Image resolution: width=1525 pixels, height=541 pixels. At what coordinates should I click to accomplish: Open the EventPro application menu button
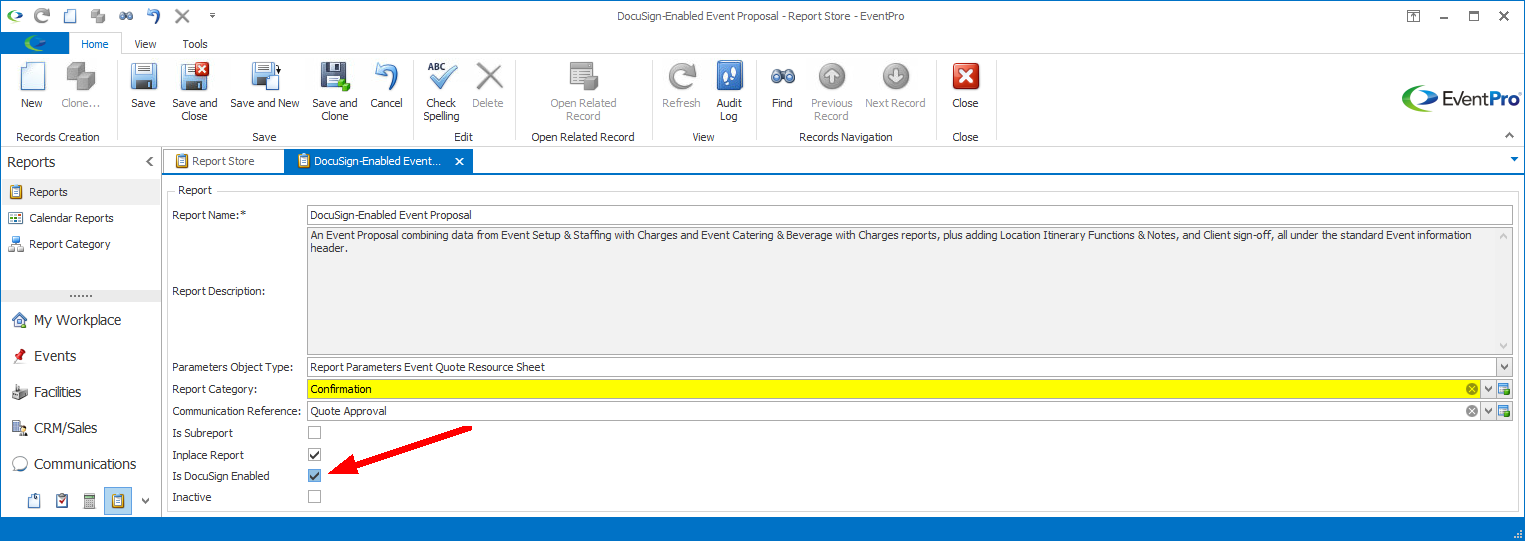coord(34,43)
